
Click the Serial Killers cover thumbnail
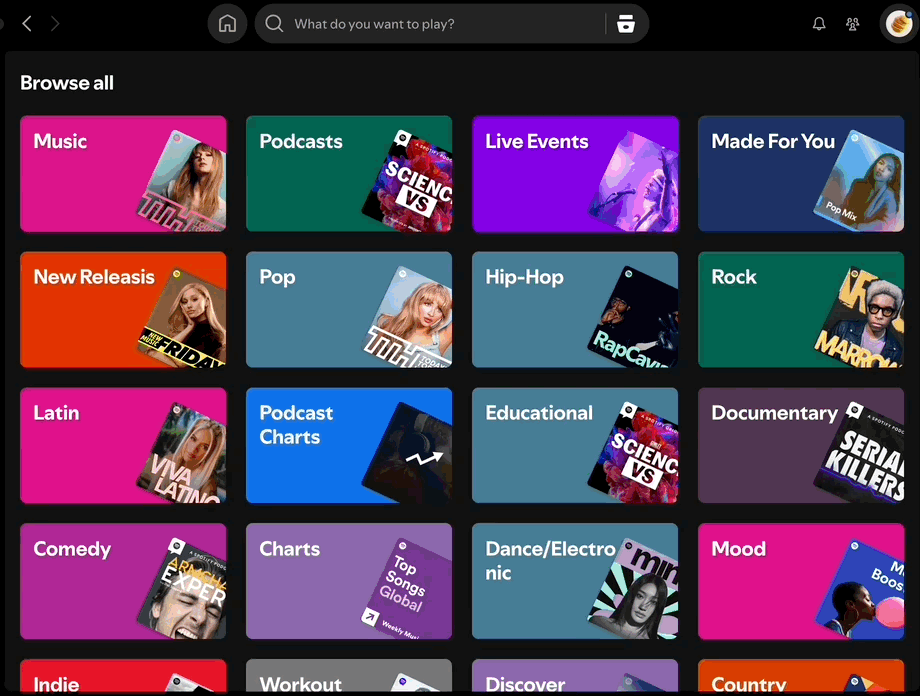(863, 453)
